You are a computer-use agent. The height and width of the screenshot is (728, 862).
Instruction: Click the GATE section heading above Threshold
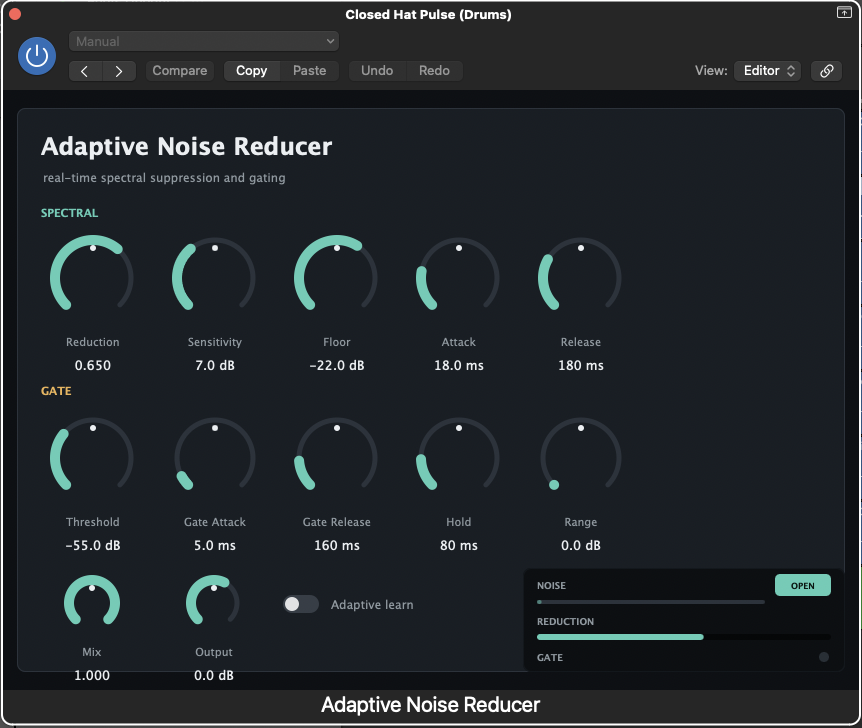tap(56, 391)
